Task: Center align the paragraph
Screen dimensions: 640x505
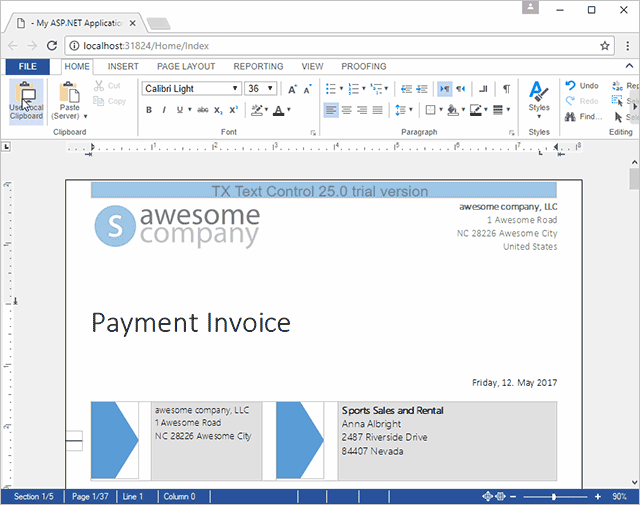Action: pos(346,110)
